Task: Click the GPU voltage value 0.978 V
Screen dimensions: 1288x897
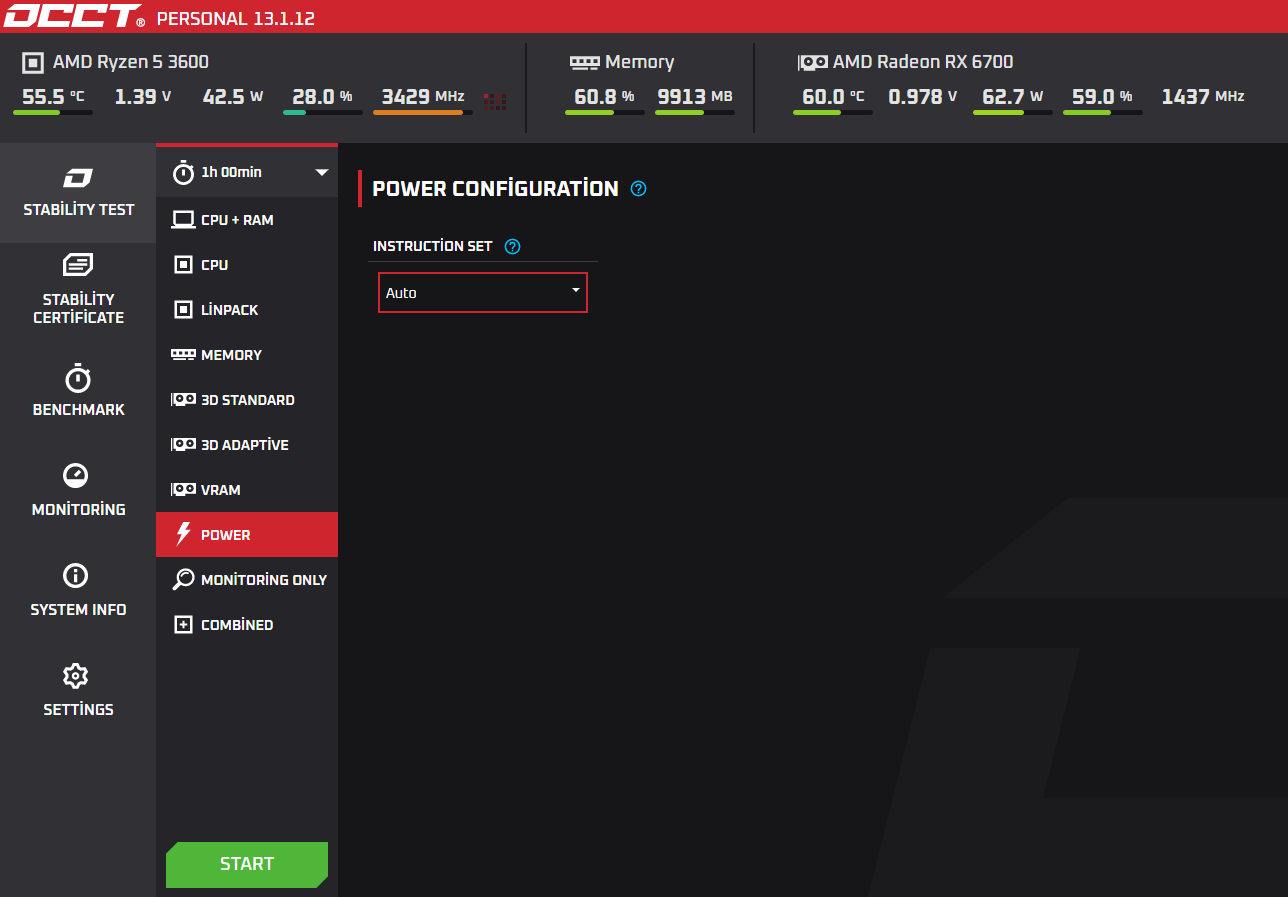Action: point(923,97)
